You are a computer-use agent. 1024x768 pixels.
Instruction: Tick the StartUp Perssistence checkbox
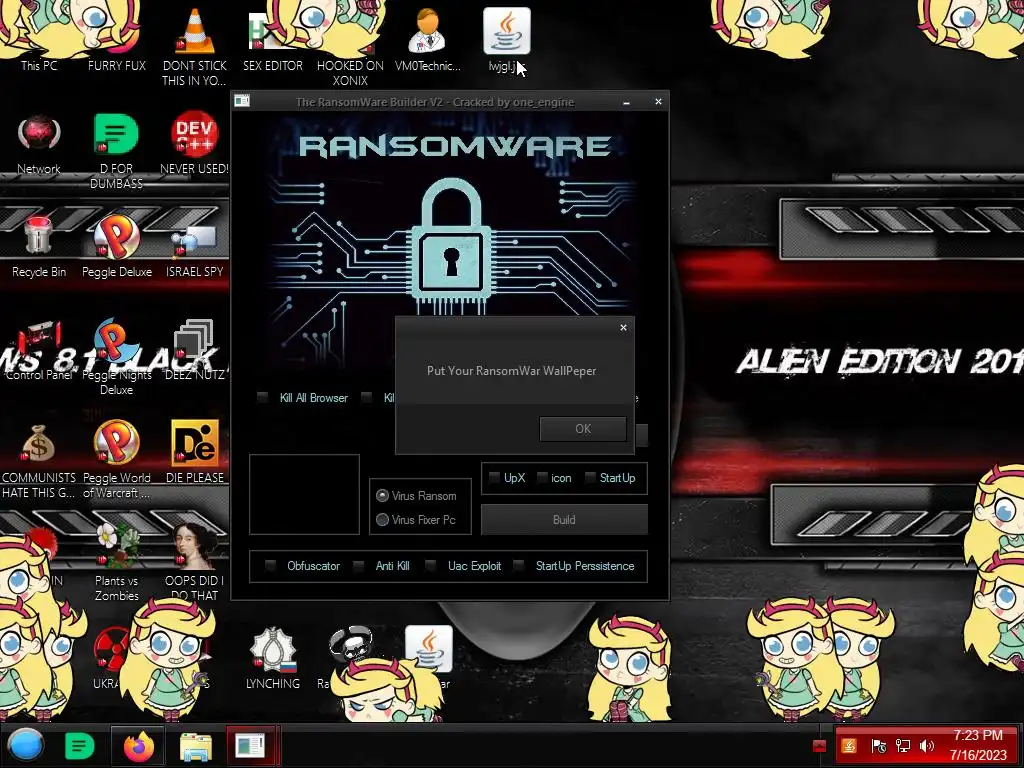coord(519,566)
